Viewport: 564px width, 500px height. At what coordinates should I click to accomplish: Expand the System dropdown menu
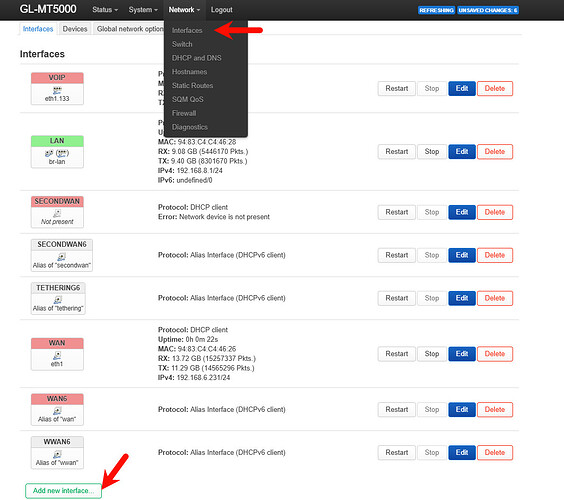(x=143, y=10)
